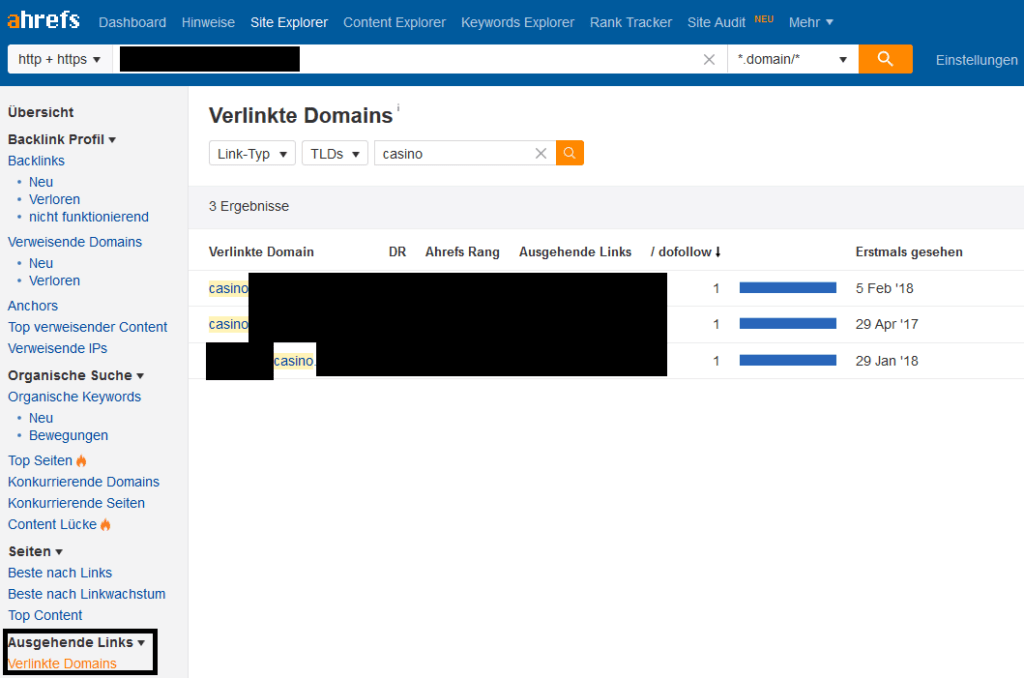Open the Backlinks report

coord(36,161)
